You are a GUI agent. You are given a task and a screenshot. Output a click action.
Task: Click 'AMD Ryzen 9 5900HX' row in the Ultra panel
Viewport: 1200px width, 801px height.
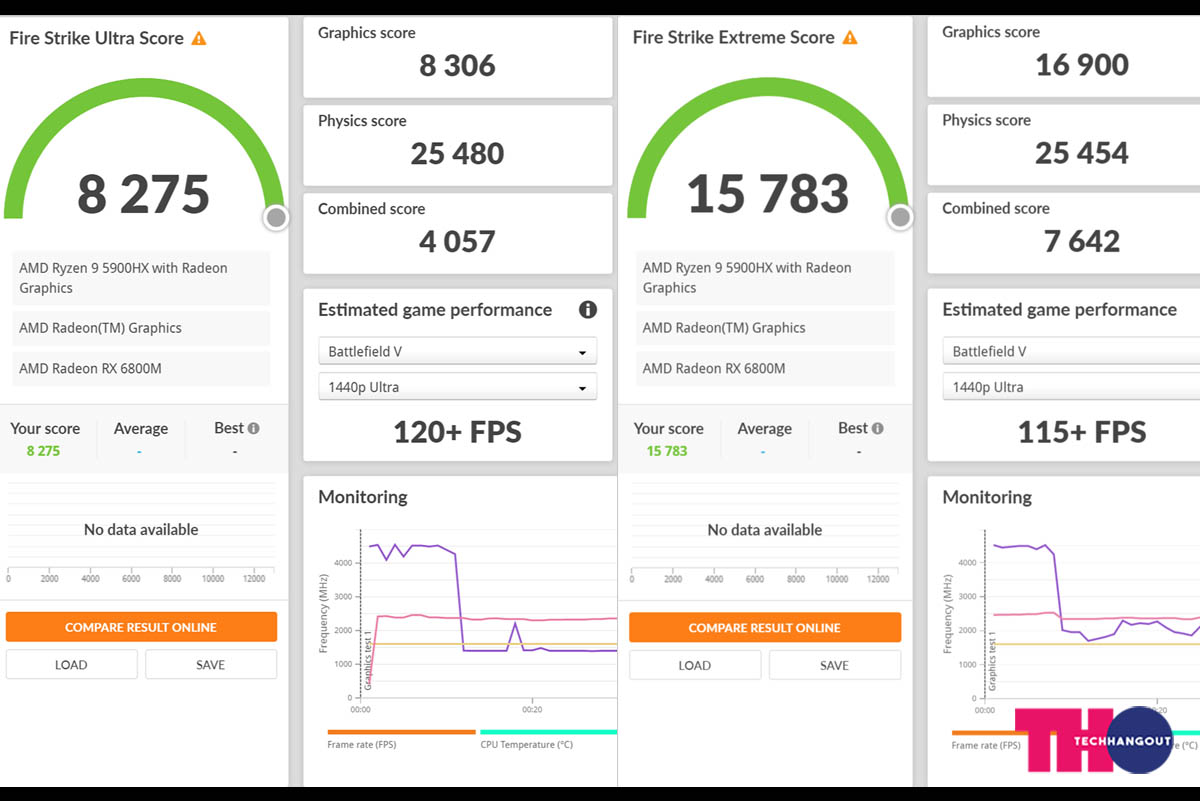[141, 278]
